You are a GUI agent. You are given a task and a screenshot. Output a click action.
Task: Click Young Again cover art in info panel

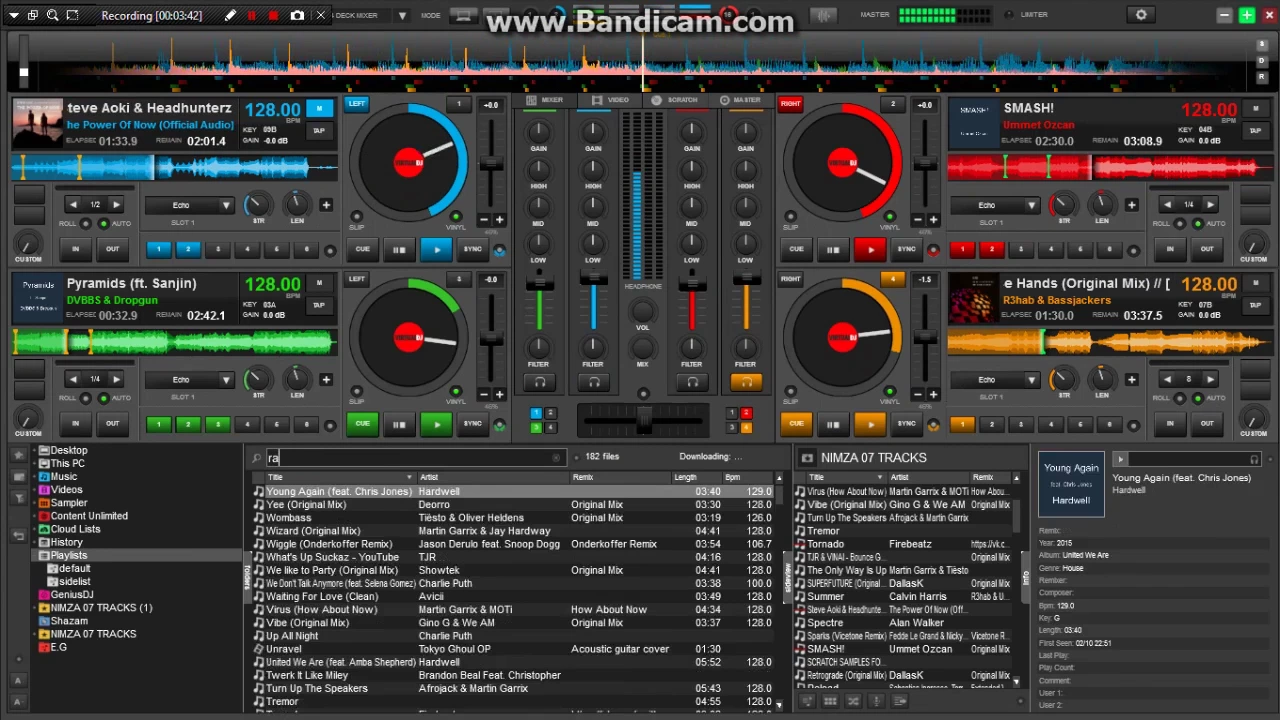point(1071,484)
